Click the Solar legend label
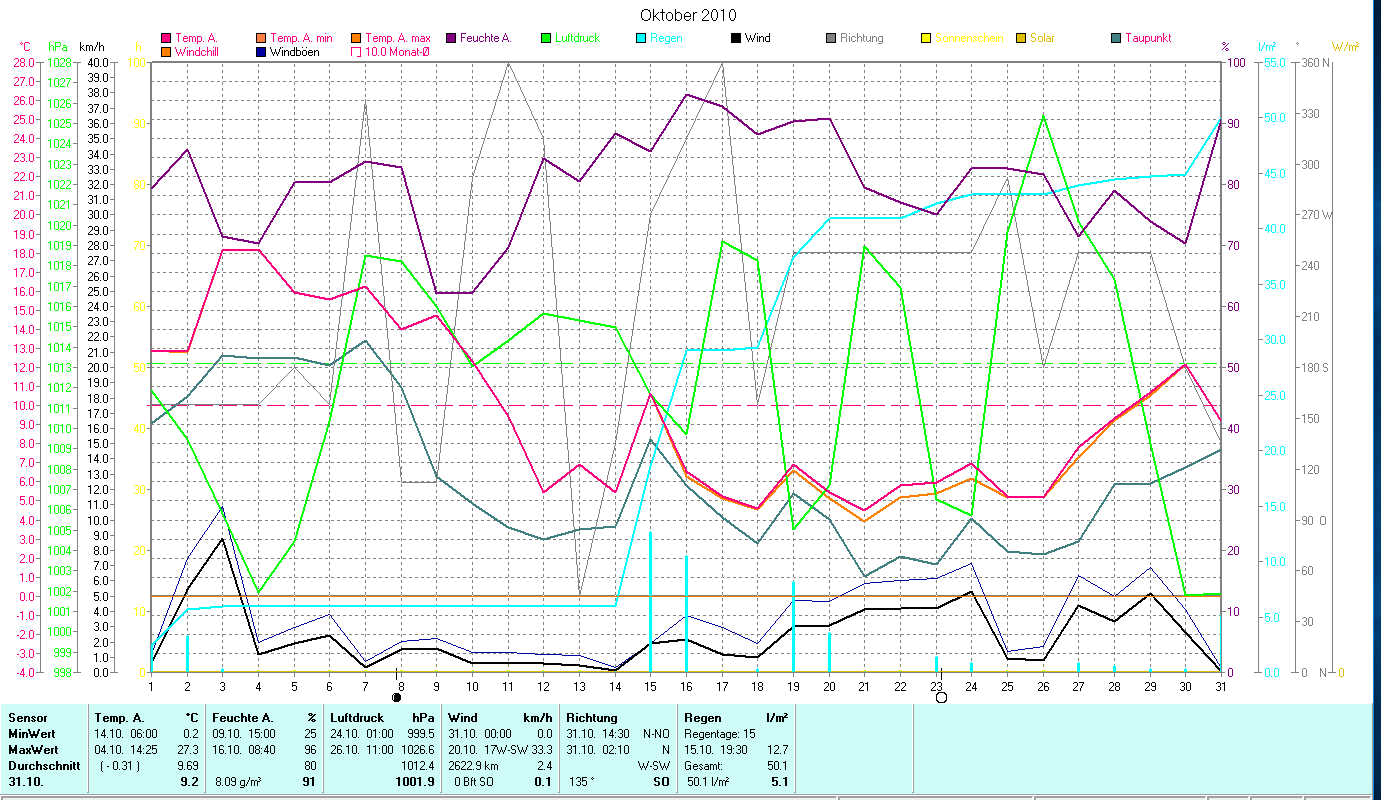This screenshot has height=800, width=1381. point(1042,38)
